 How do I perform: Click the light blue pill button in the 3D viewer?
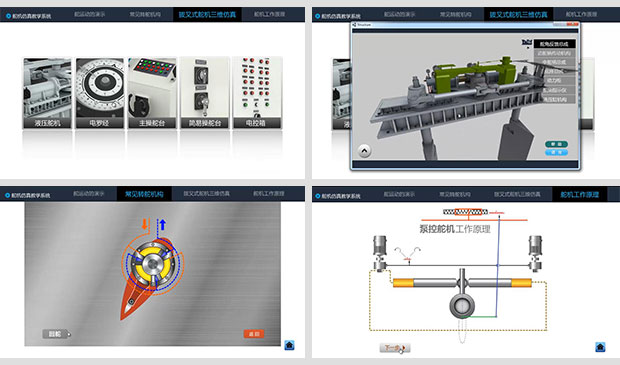[556, 152]
